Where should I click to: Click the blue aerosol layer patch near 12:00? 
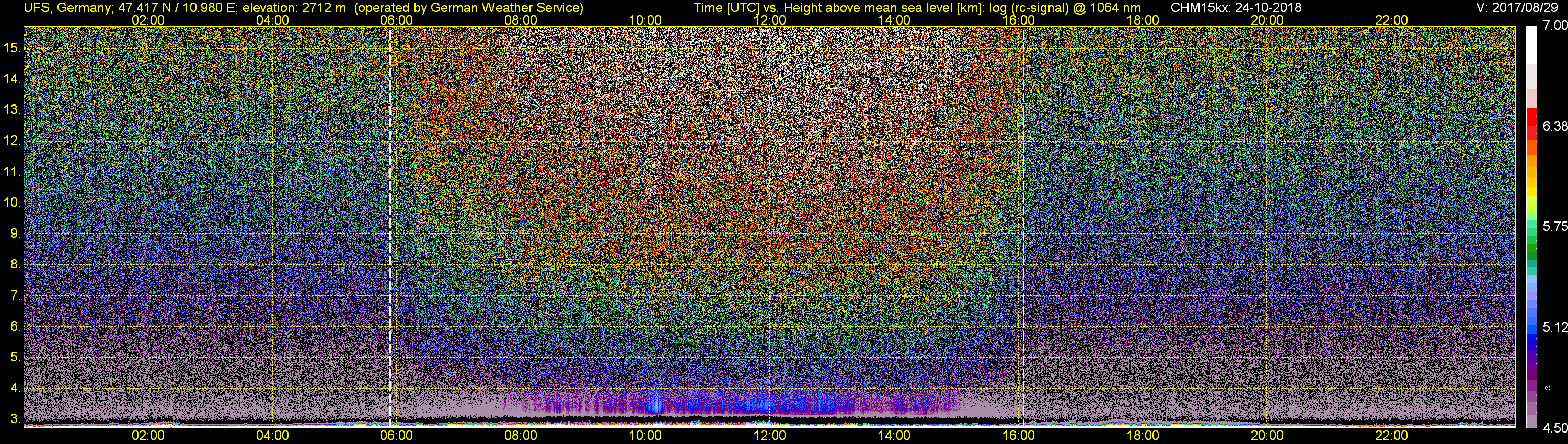point(758,404)
